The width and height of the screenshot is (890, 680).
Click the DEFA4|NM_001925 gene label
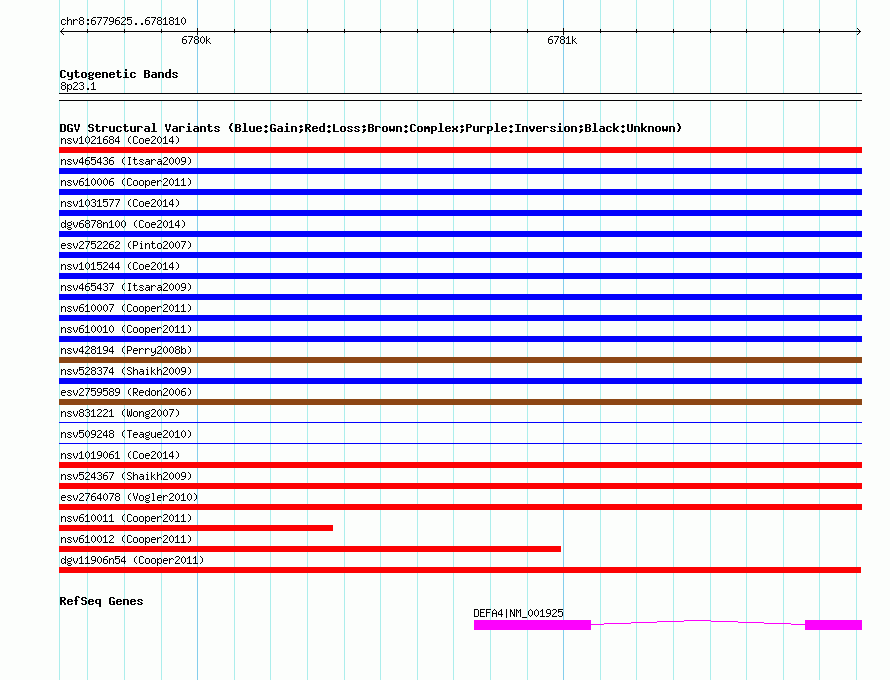coord(518,613)
